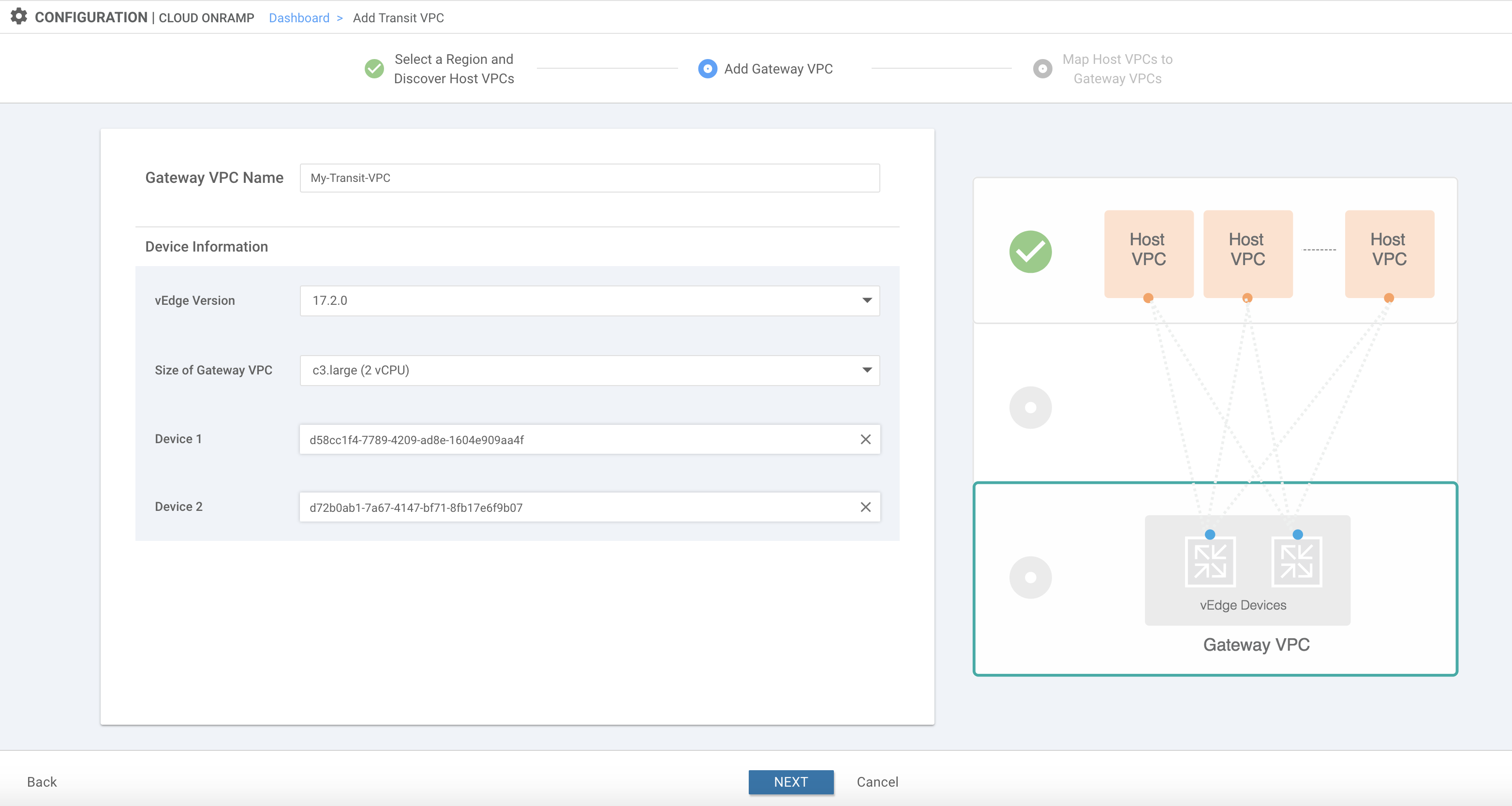Clear the Device 1 selection with X
The height and width of the screenshot is (806, 1512).
click(x=865, y=439)
